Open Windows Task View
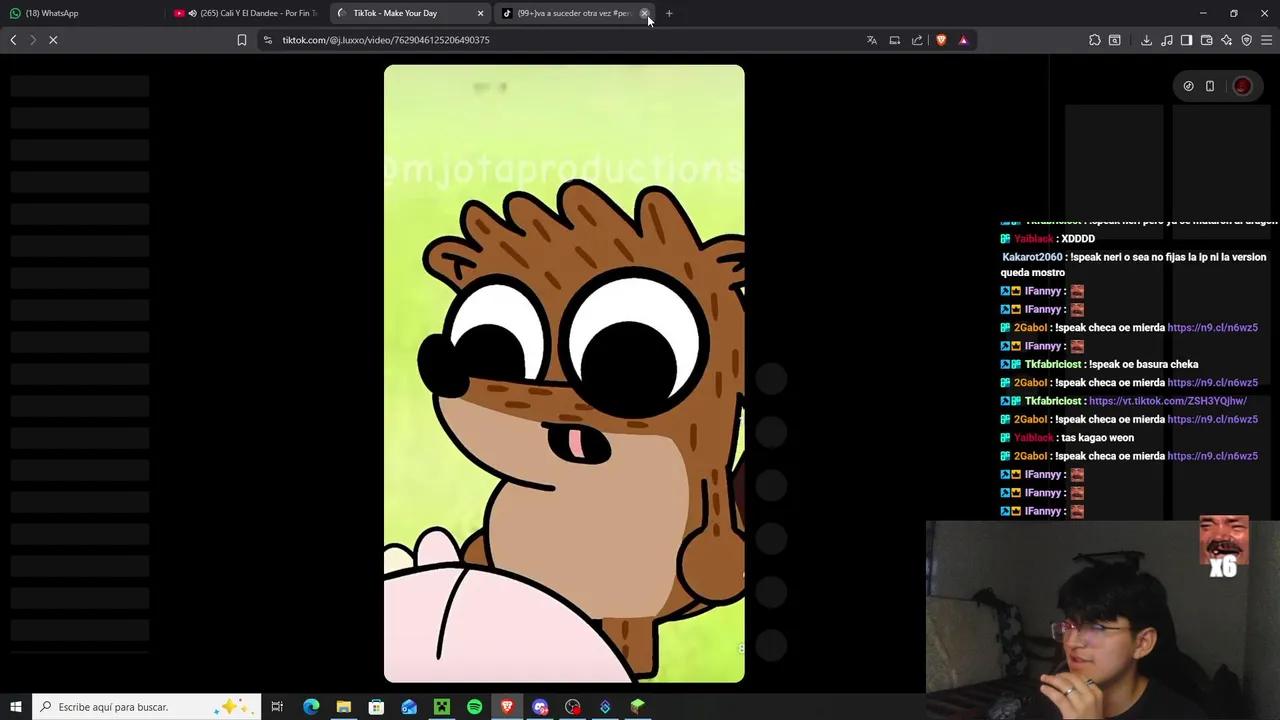 coord(277,707)
